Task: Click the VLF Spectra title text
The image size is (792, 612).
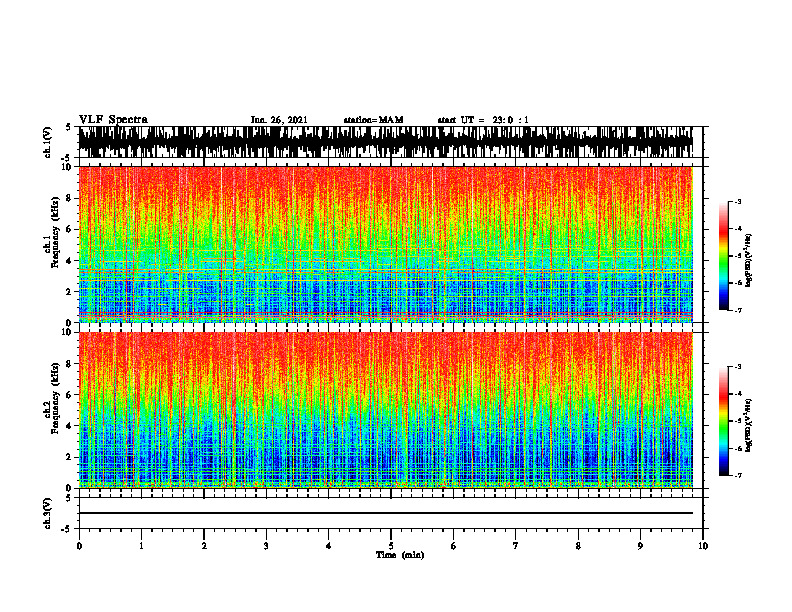Action: click(113, 120)
